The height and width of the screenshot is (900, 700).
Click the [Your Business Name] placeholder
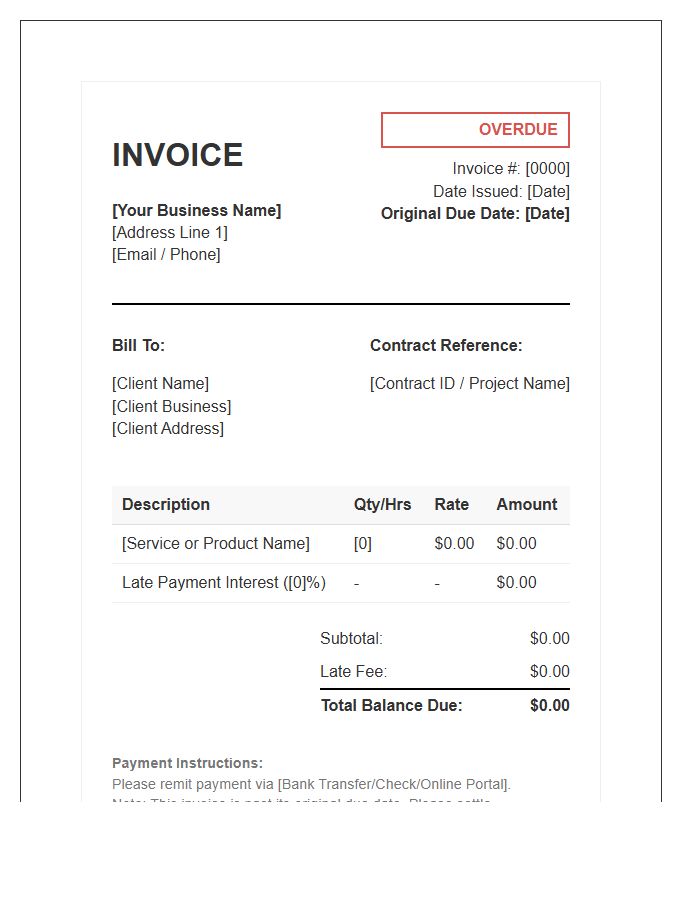coord(197,211)
